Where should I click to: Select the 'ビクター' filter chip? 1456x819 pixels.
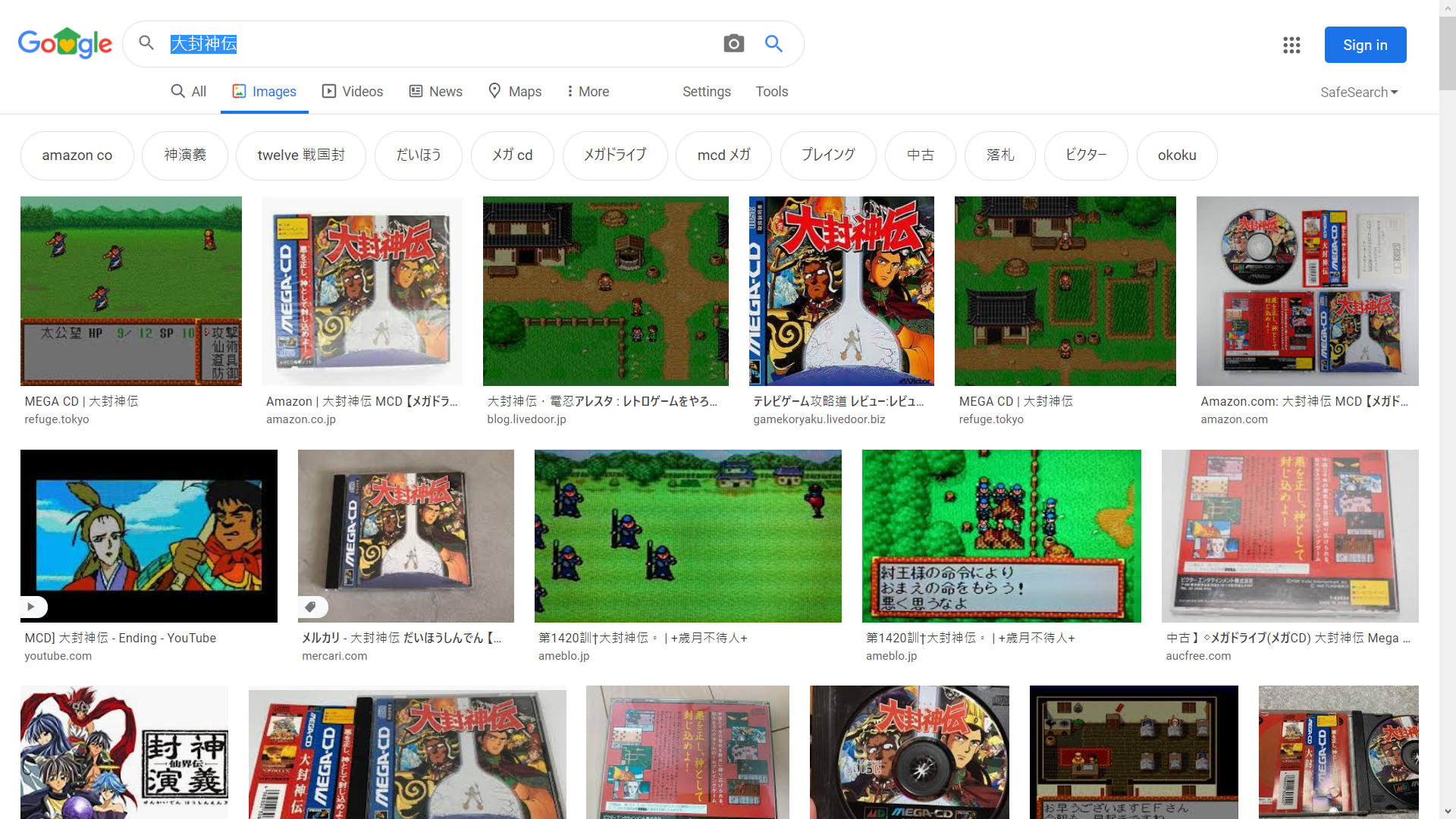coord(1086,155)
